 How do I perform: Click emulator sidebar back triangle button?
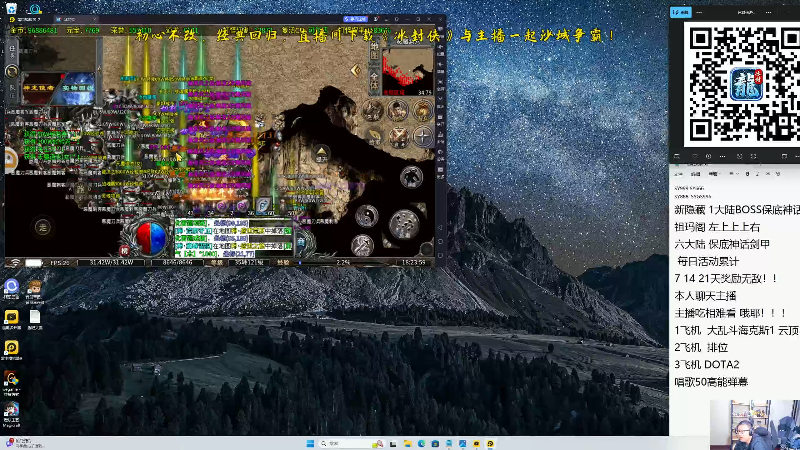pos(440,228)
